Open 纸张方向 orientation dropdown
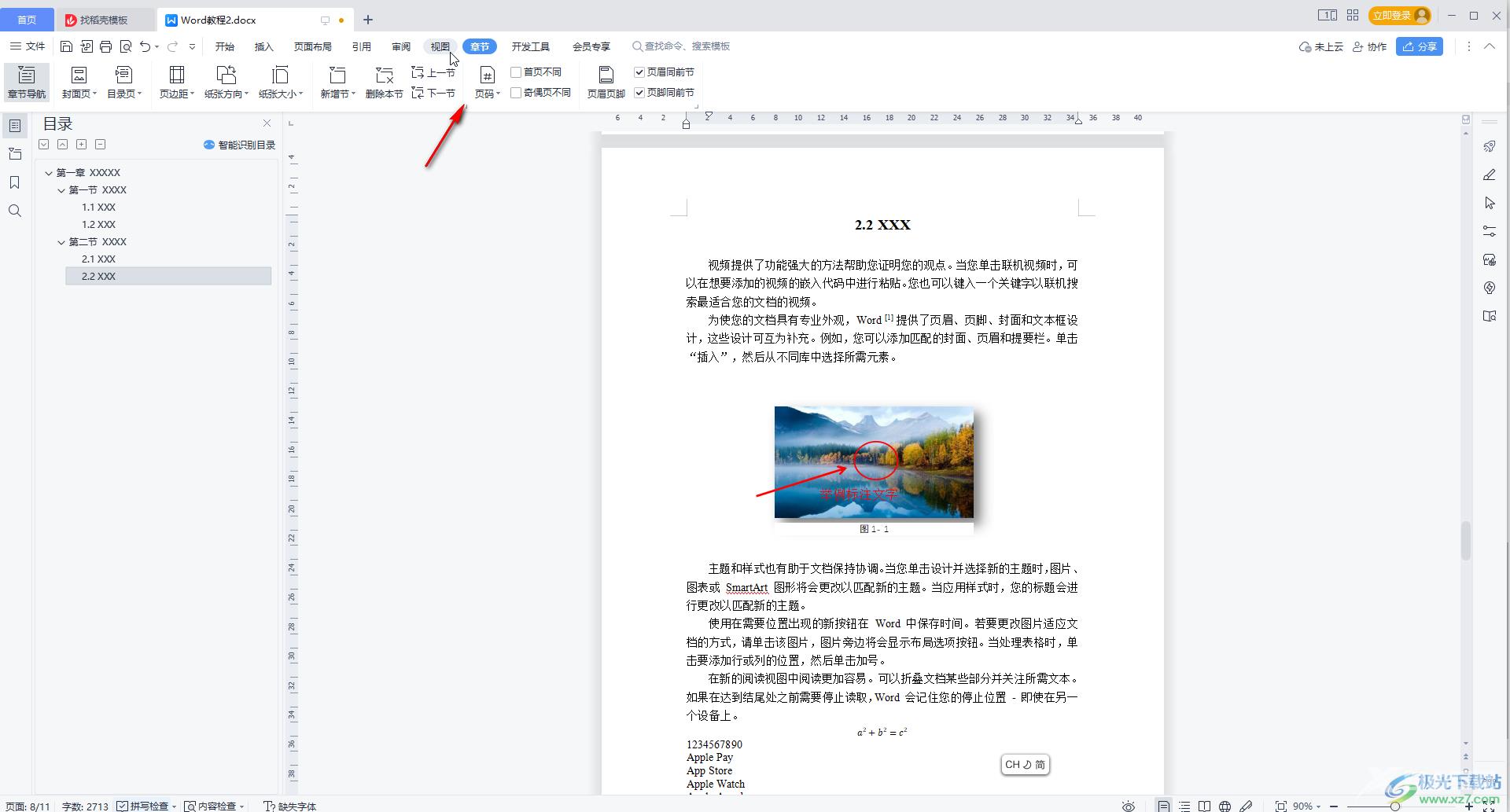1510x812 pixels. pos(226,82)
